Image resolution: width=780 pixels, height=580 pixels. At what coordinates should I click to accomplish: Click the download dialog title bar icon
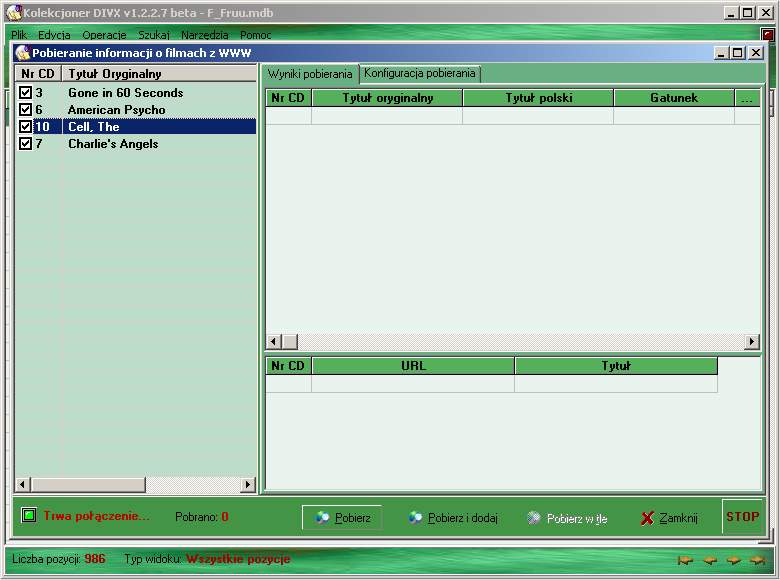click(x=22, y=53)
